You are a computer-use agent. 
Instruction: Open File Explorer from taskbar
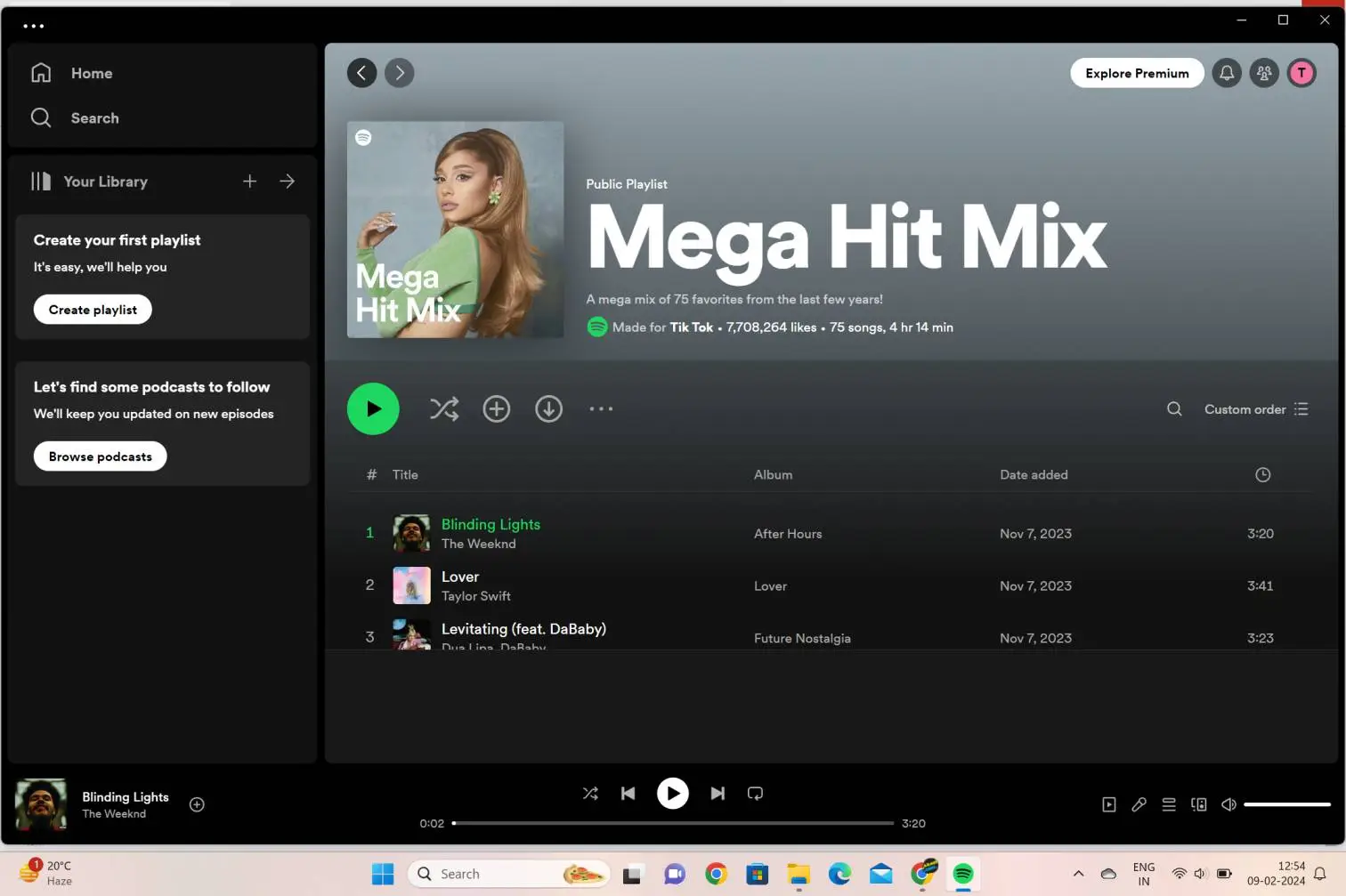tap(799, 874)
